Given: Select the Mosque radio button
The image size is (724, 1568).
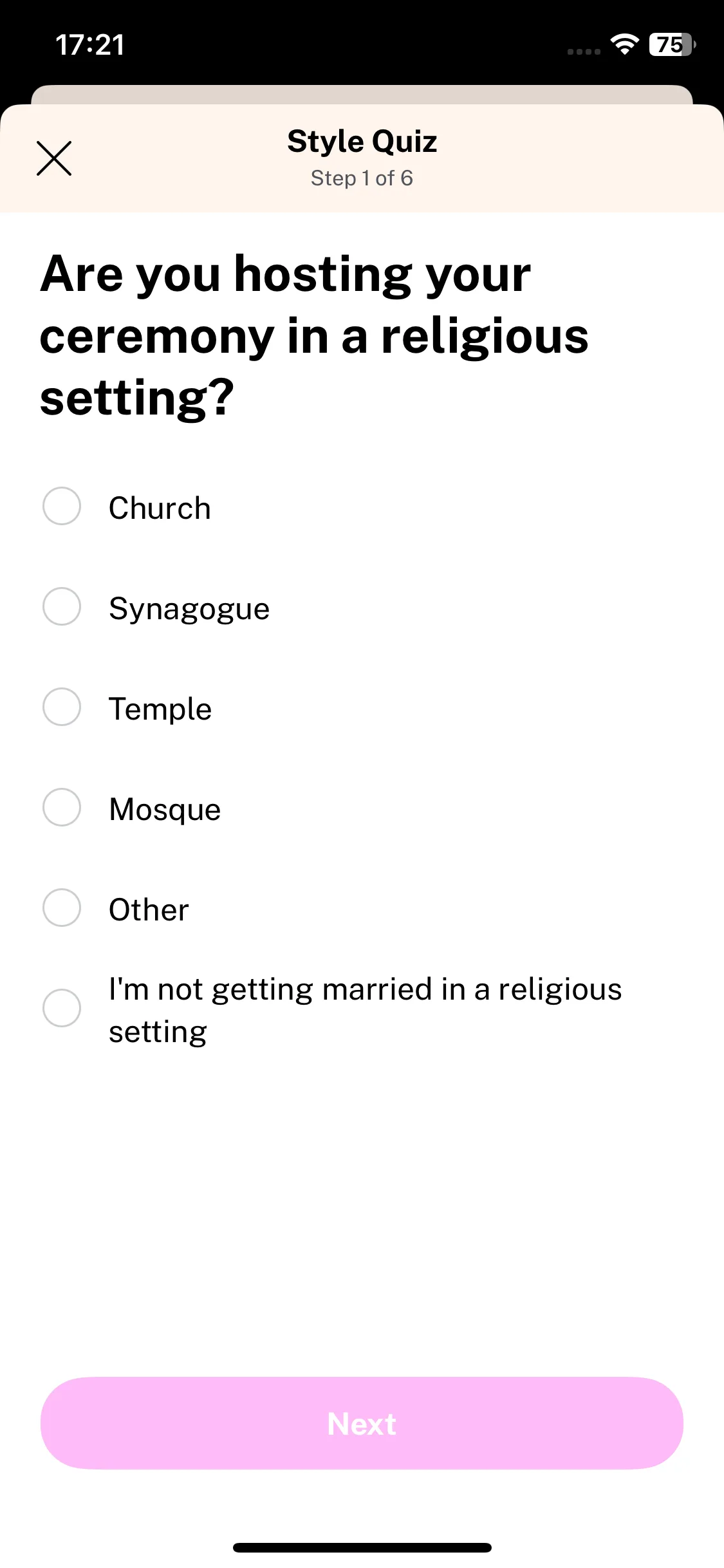Looking at the screenshot, I should [62, 807].
